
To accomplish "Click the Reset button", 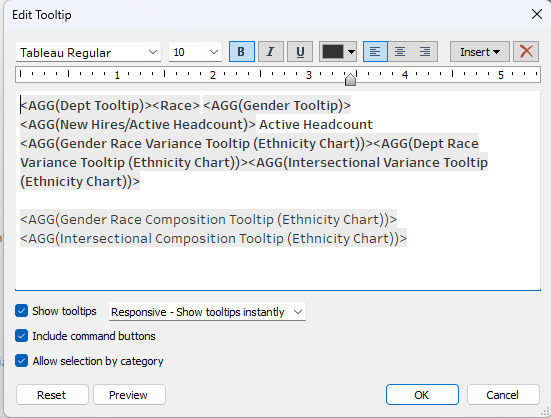I will click(x=52, y=395).
